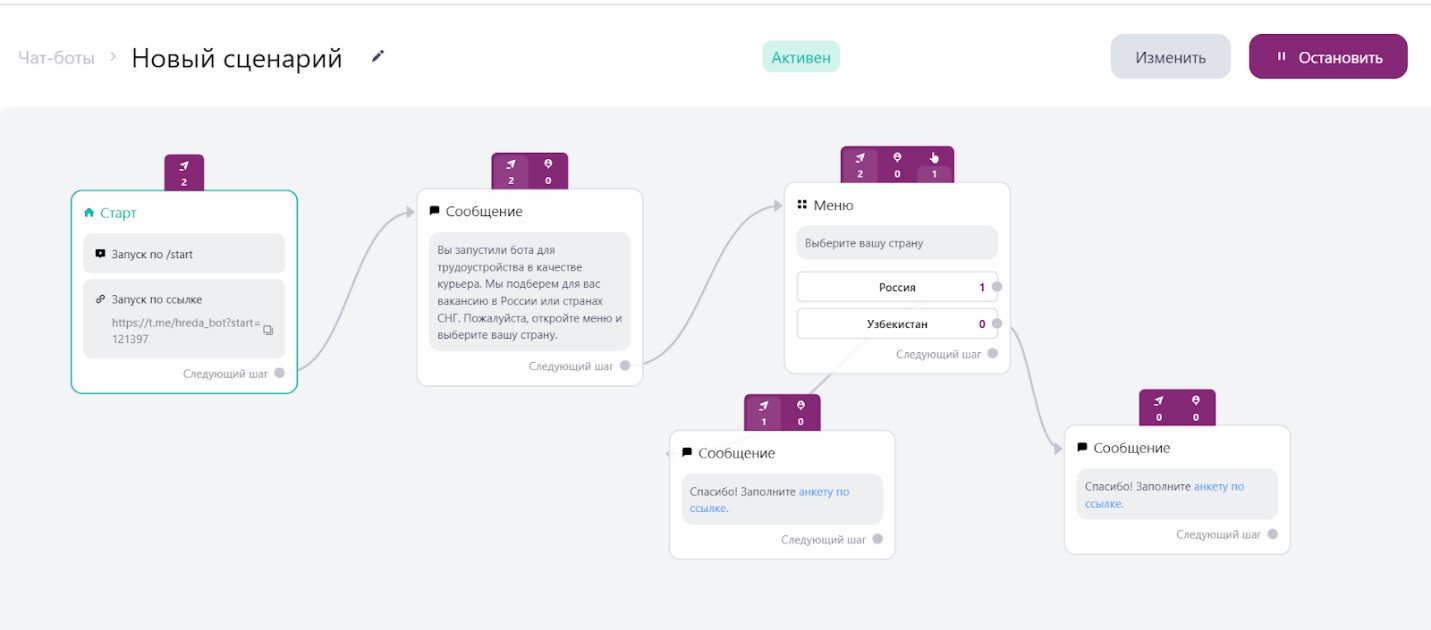The image size is (1431, 630).
Task: Click the Активен status badge
Action: [x=801, y=57]
